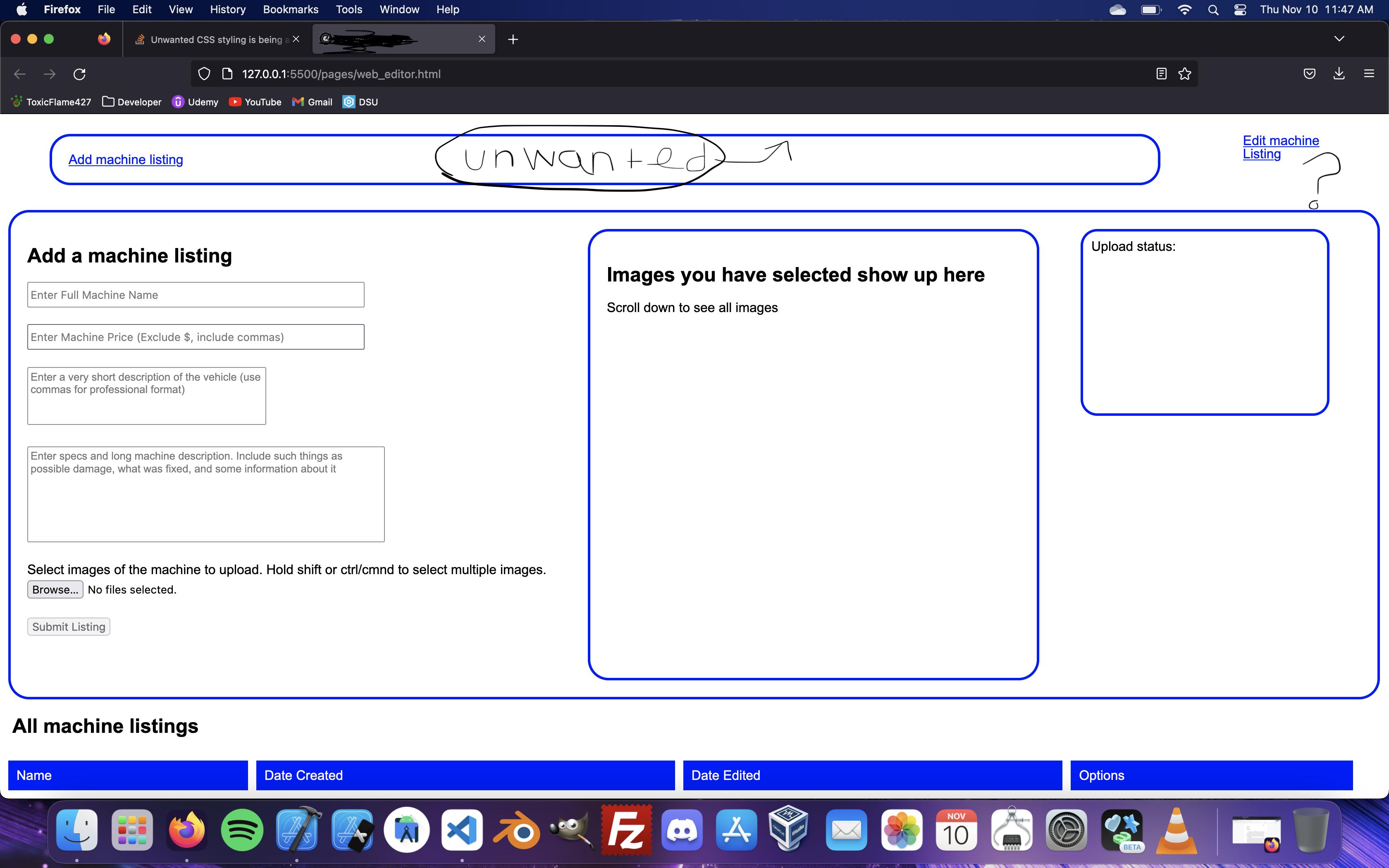Open Firefox hamburger application menu

[1369, 74]
